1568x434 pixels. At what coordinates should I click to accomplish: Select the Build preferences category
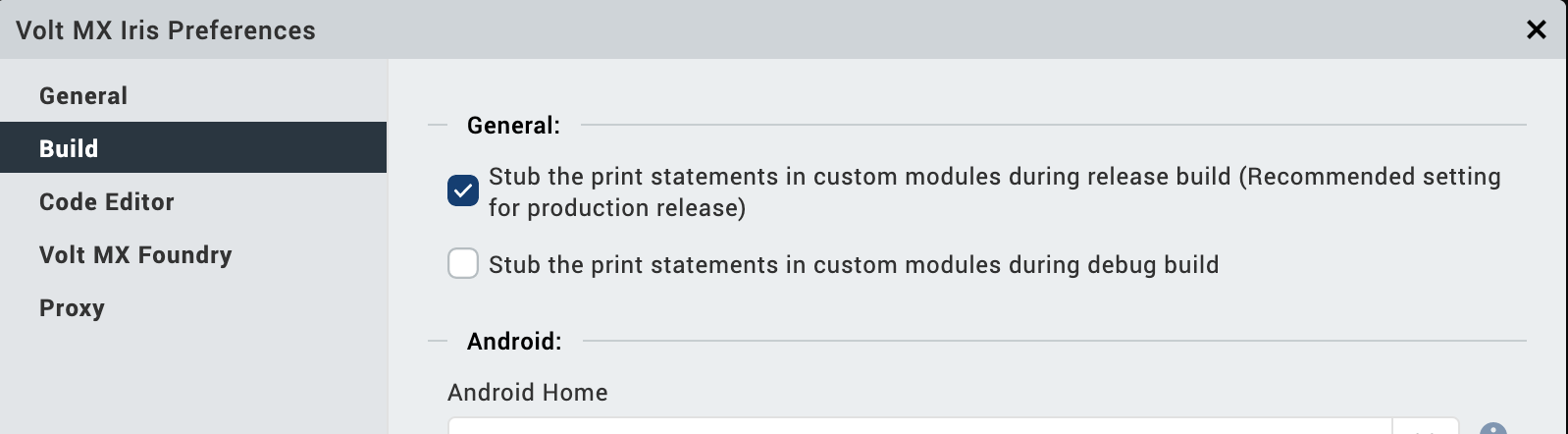[x=69, y=148]
